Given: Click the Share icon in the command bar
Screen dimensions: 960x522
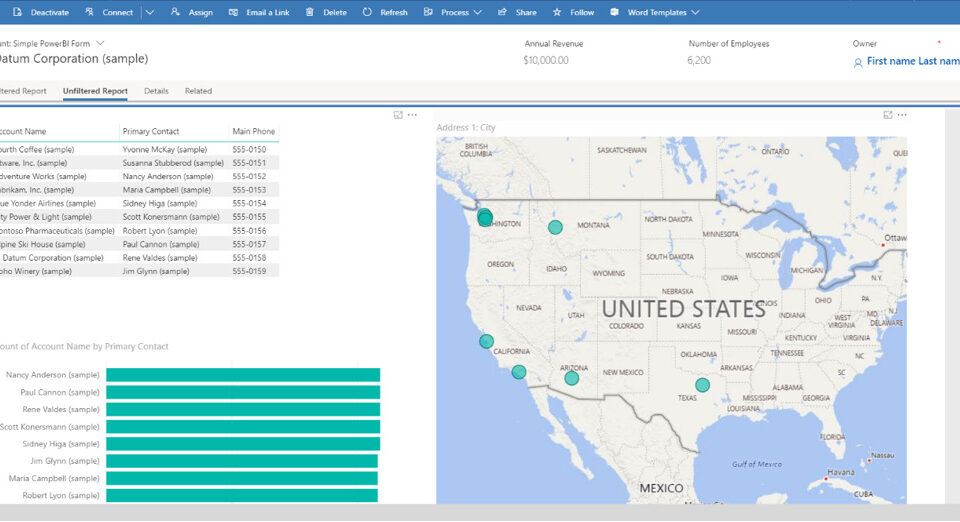Looking at the screenshot, I should (x=502, y=12).
